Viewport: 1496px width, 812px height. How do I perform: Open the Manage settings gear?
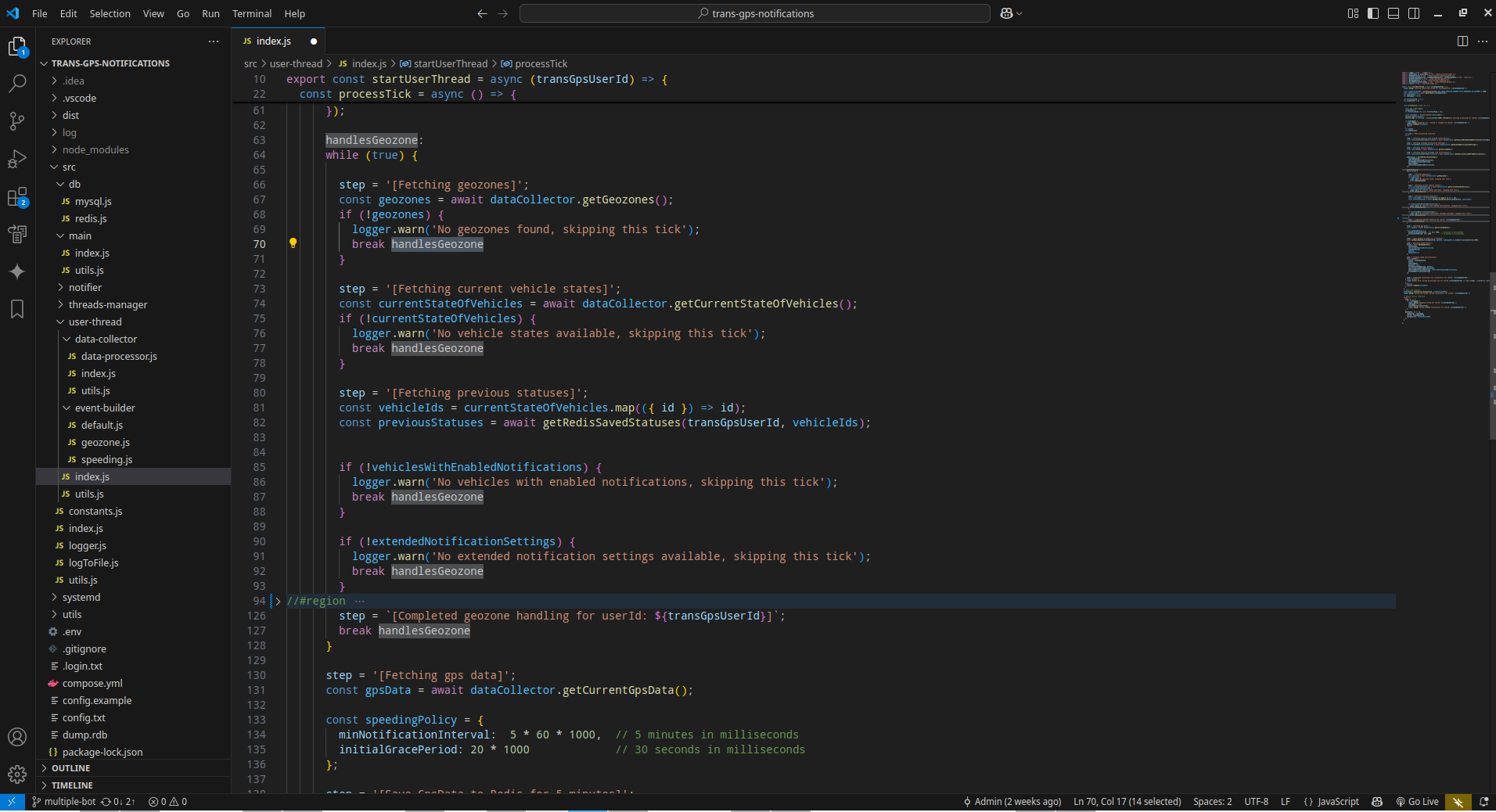[x=17, y=774]
